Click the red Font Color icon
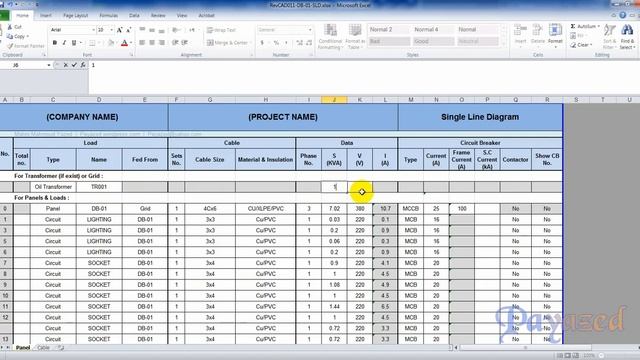This screenshot has height=360, width=640. click(124, 43)
